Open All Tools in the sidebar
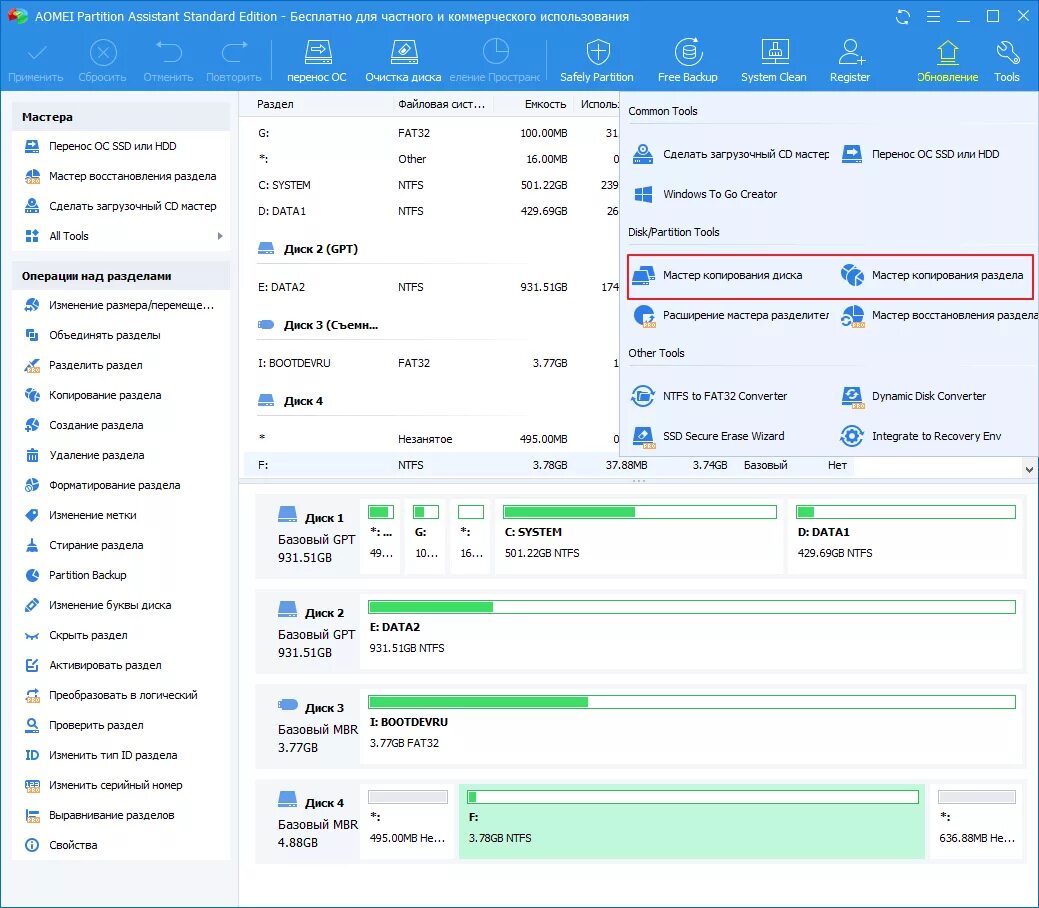Viewport: 1039px width, 908px height. point(121,236)
